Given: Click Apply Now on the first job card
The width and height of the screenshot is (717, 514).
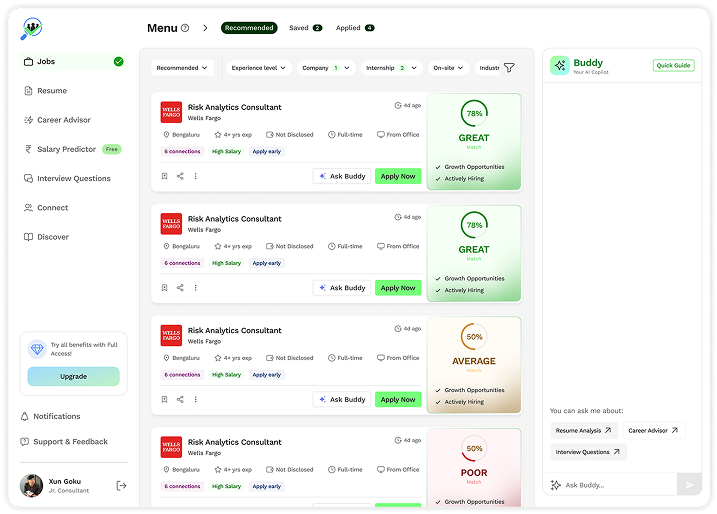Looking at the screenshot, I should tap(398, 176).
